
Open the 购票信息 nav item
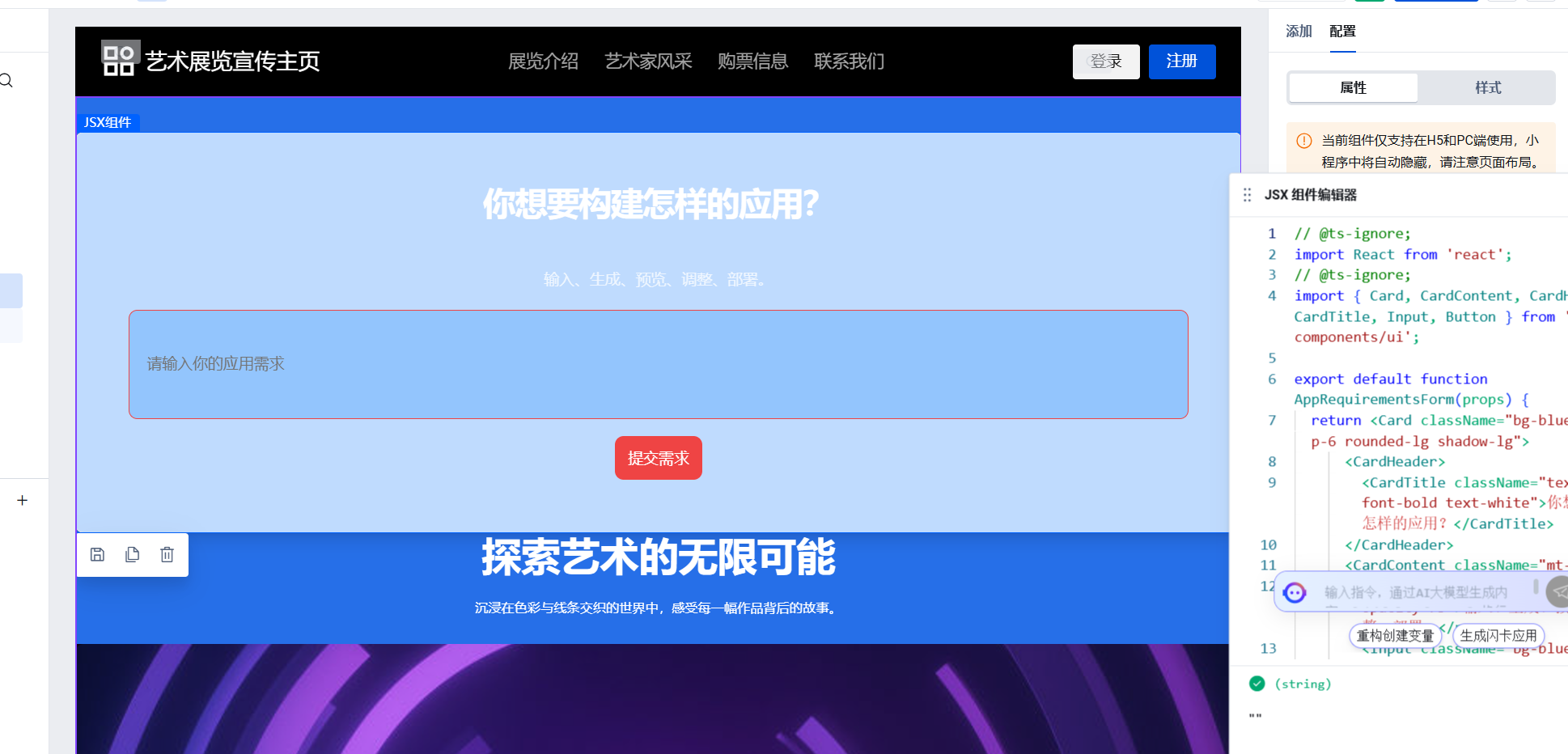click(752, 61)
